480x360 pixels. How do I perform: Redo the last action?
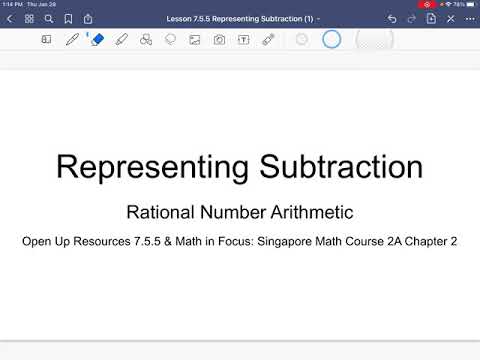pos(412,19)
